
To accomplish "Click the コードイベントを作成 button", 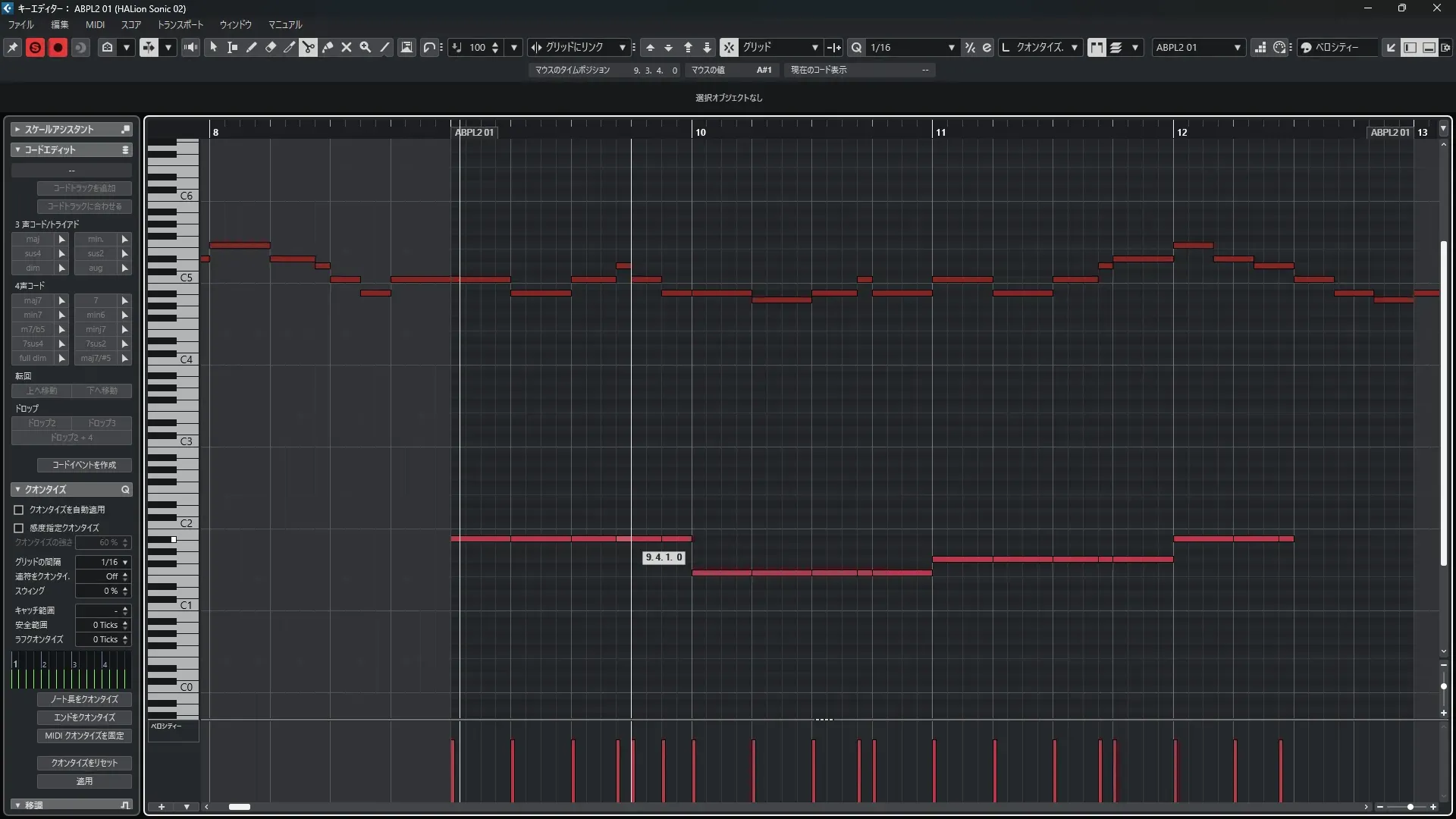I will pos(84,465).
